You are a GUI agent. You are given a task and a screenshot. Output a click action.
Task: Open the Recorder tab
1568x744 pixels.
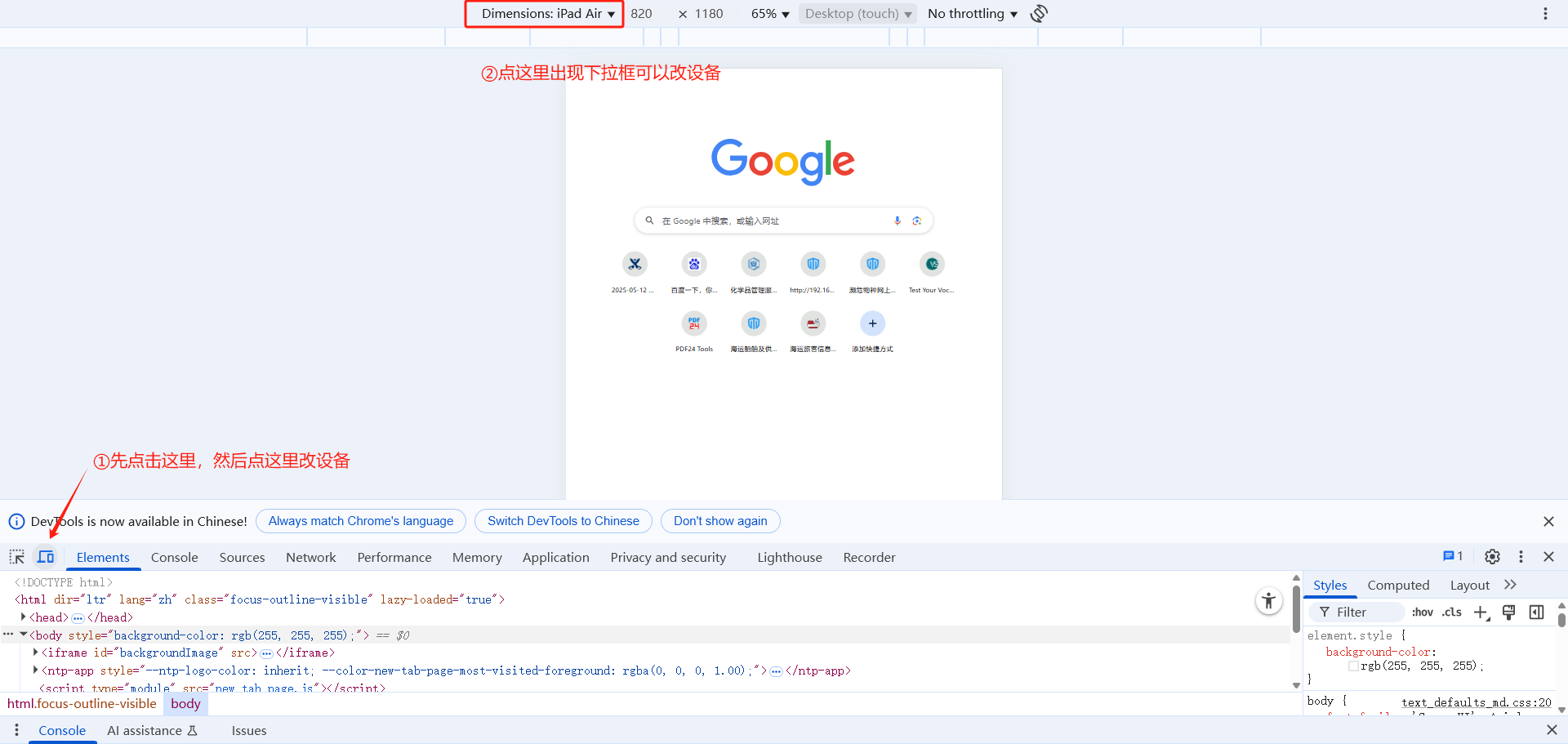869,557
